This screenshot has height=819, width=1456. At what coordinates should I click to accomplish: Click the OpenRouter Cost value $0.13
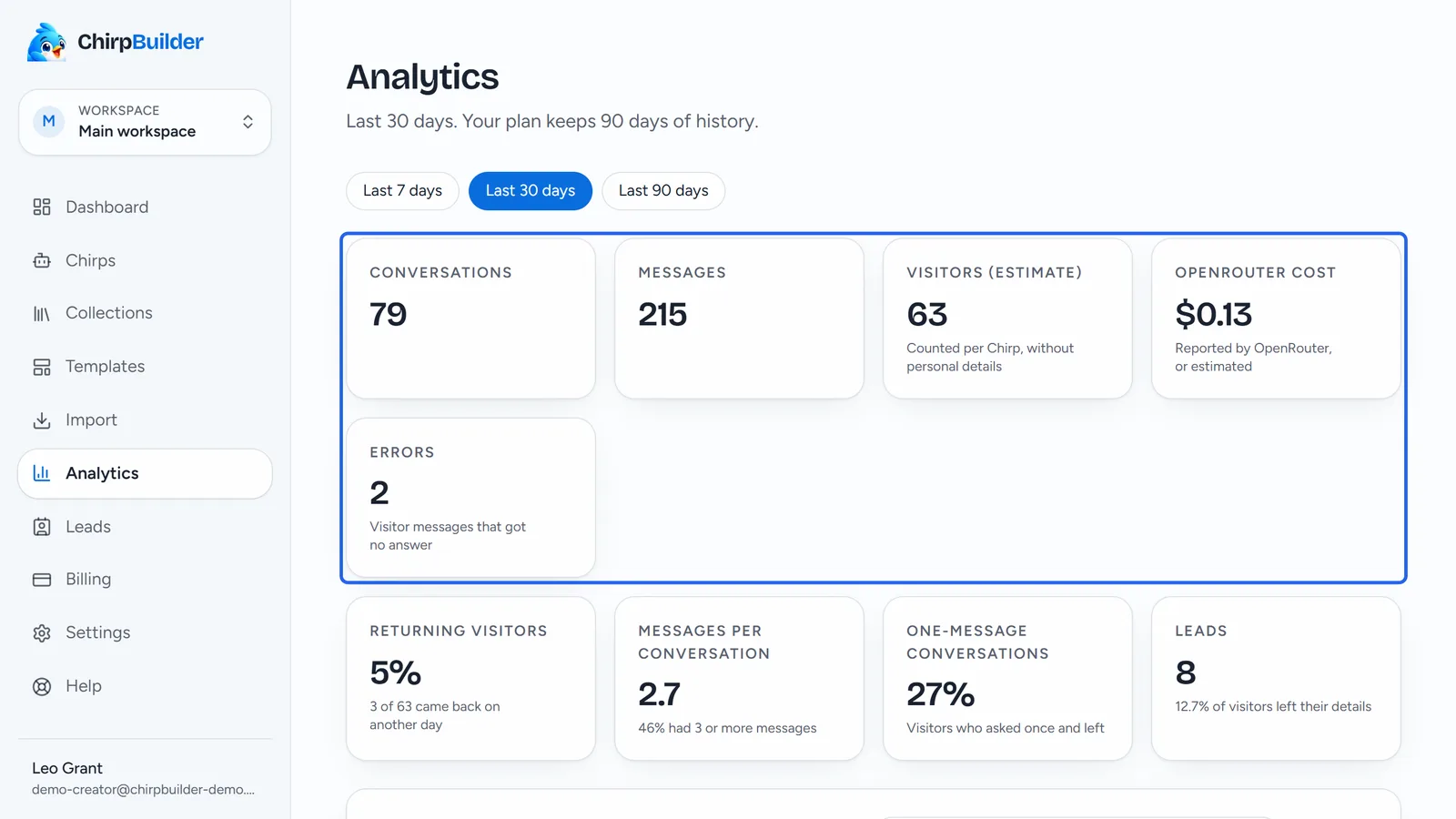(1213, 315)
